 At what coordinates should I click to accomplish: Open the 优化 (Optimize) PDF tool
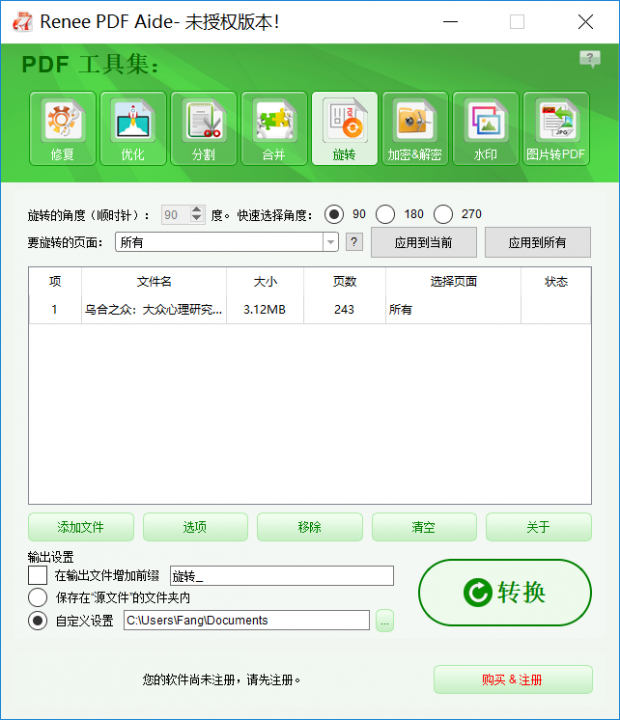click(133, 128)
